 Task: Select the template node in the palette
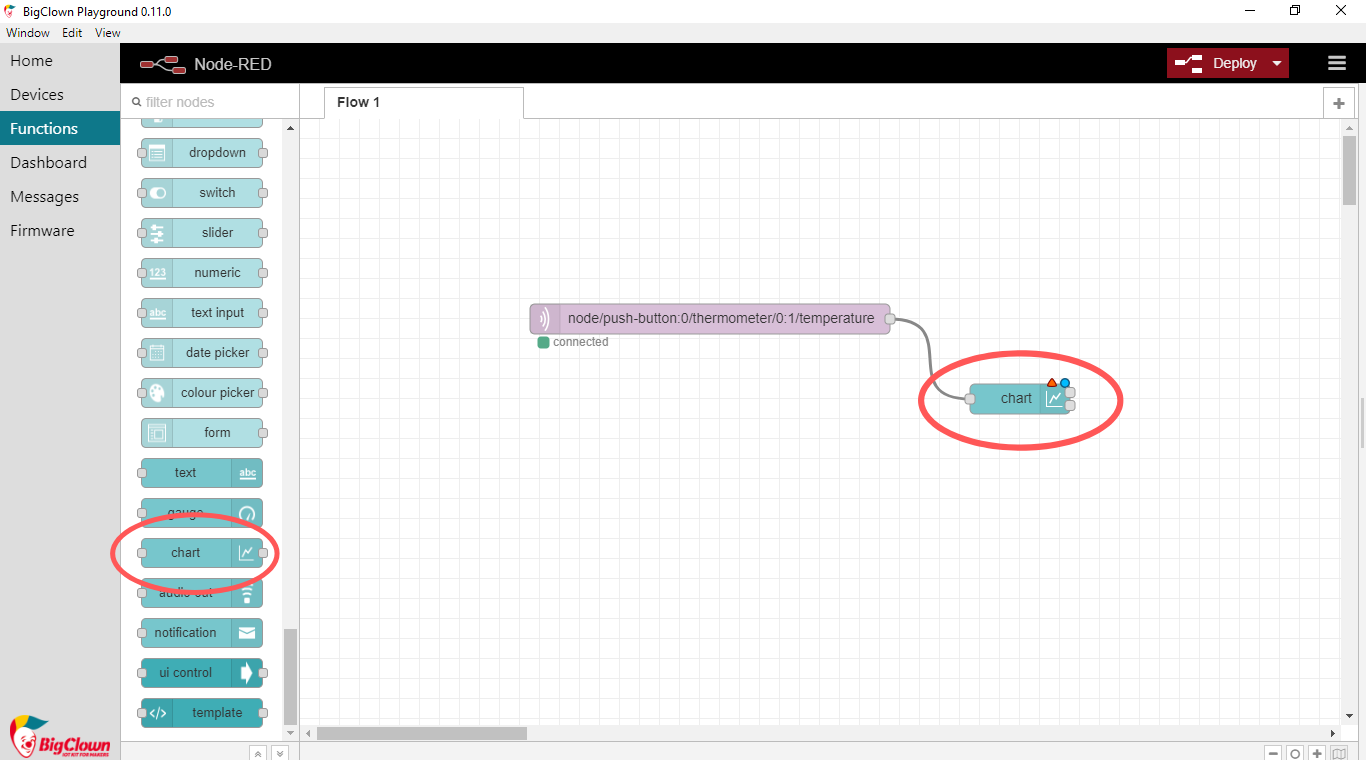202,713
